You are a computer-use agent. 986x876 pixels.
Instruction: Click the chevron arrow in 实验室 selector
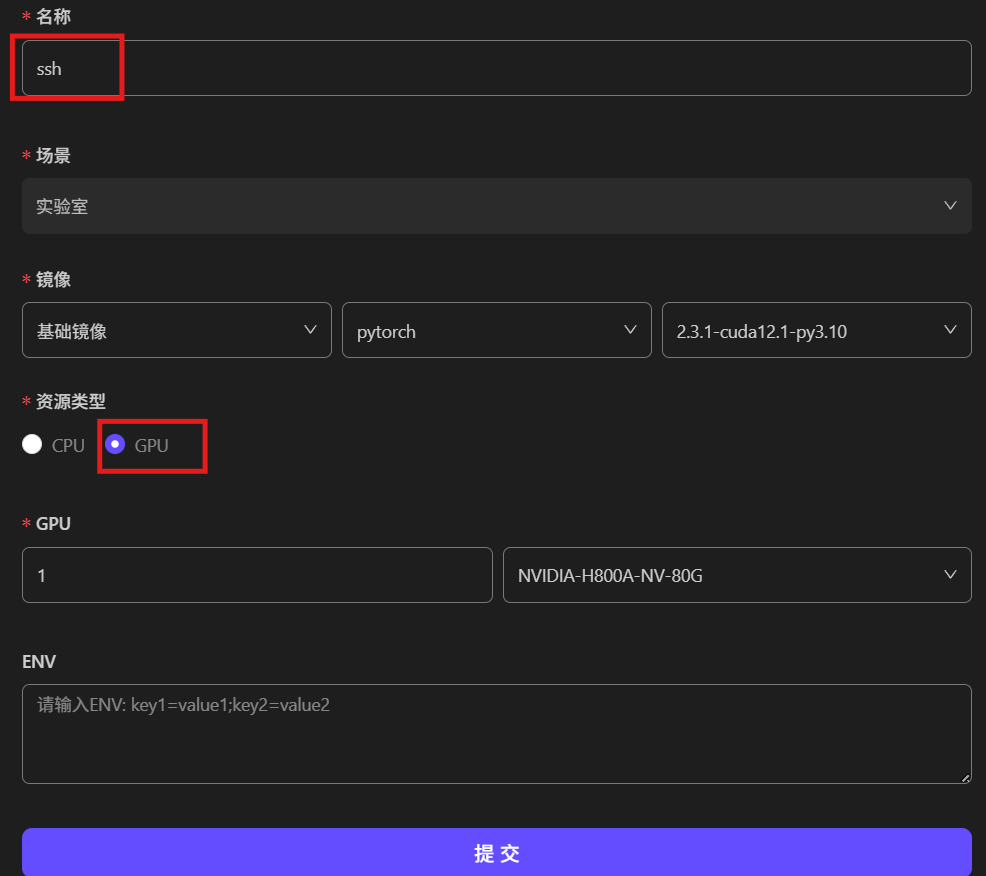tap(950, 205)
